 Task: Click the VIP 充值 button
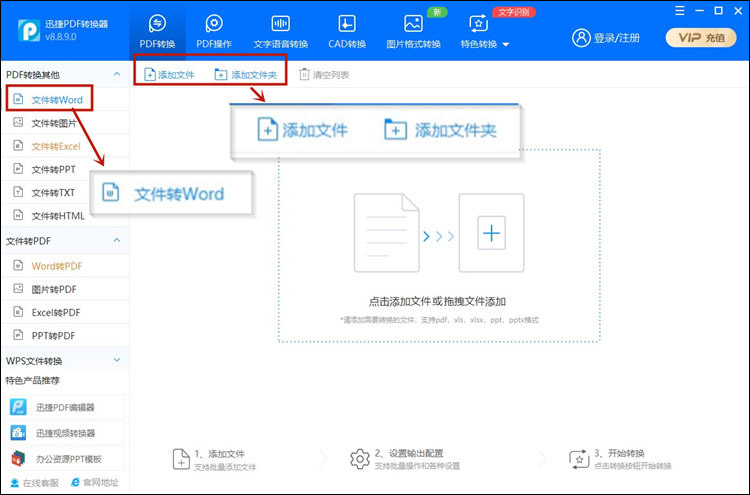click(x=701, y=37)
